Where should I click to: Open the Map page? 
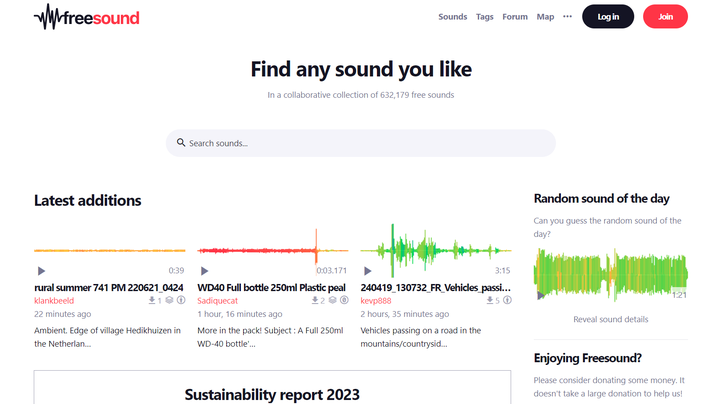pyautogui.click(x=545, y=17)
